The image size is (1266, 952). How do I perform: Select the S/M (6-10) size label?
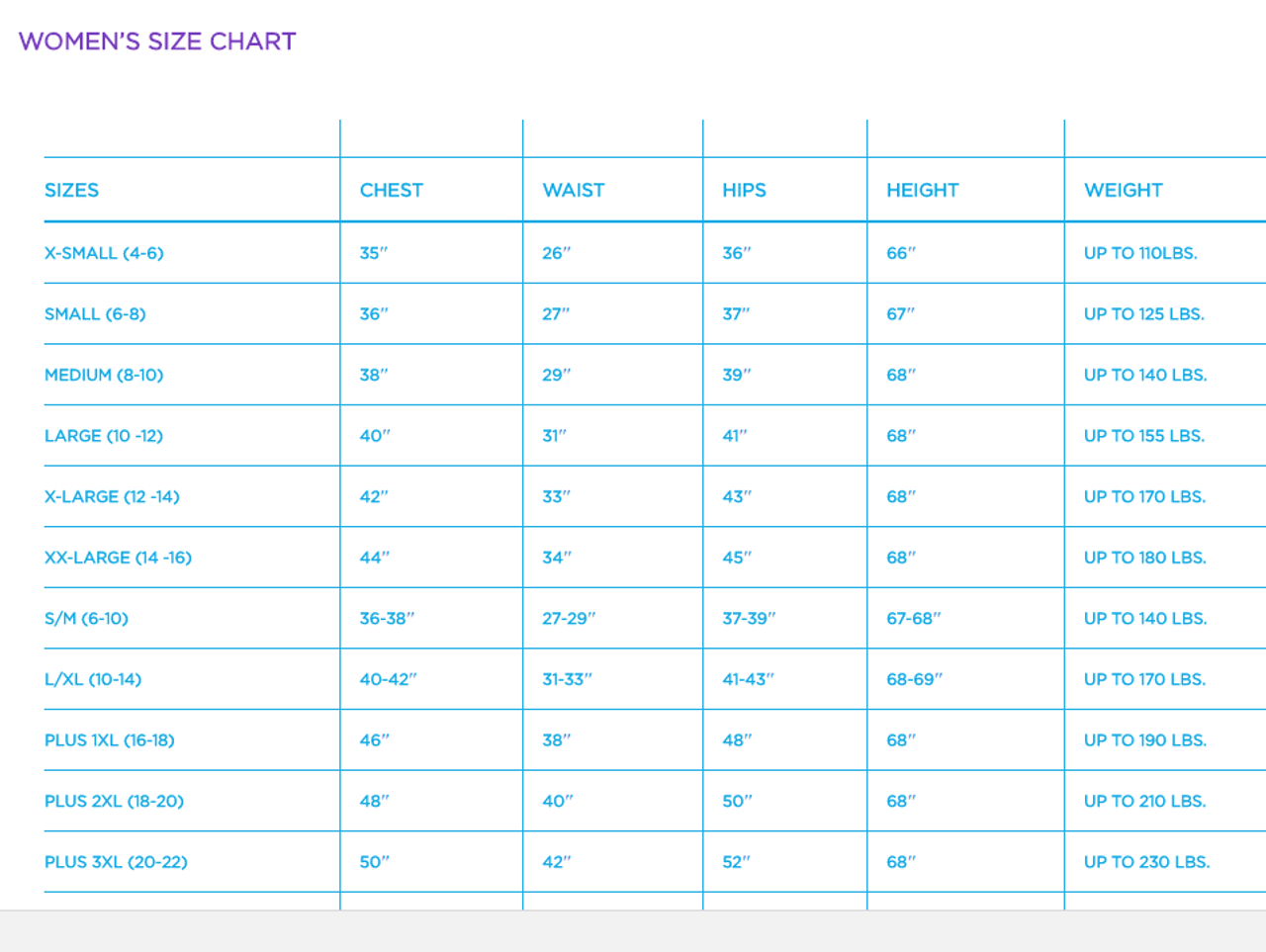pos(86,619)
